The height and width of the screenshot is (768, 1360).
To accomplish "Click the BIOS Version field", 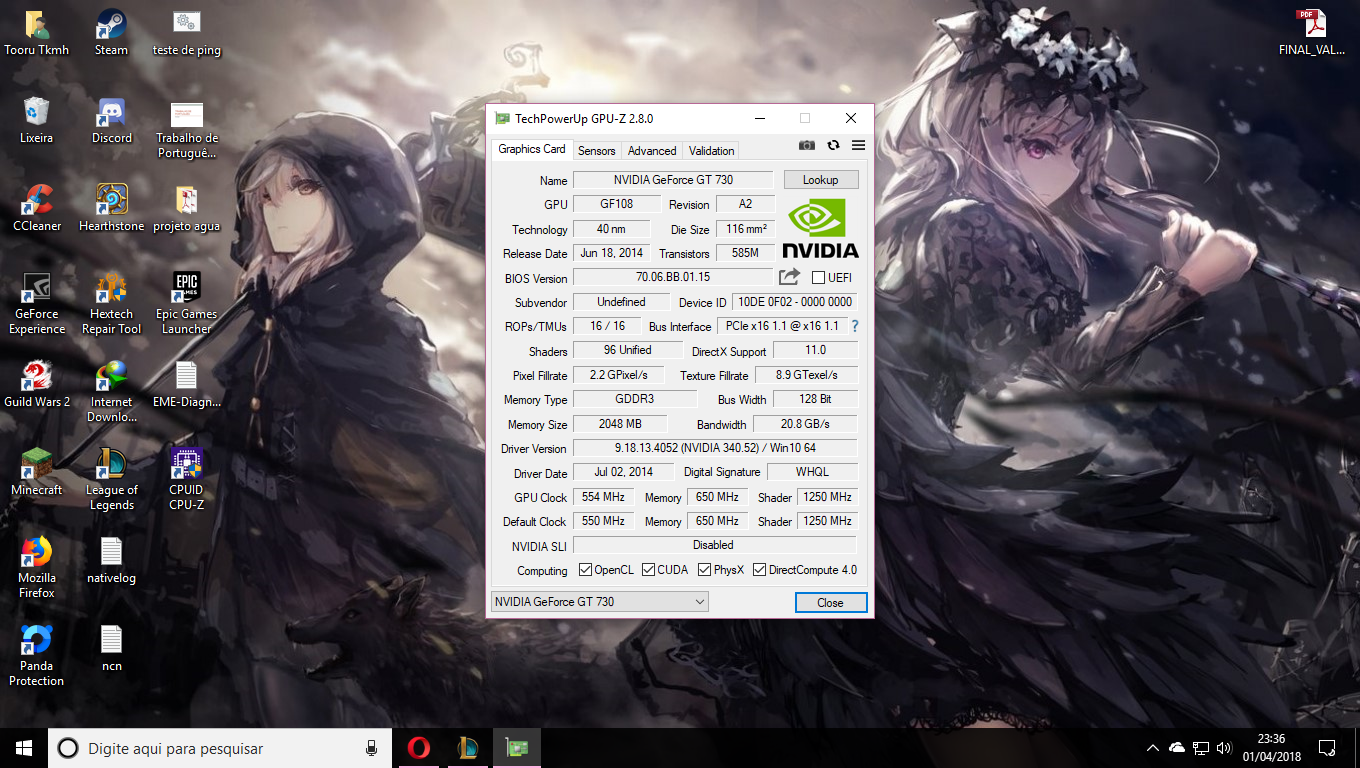I will point(673,277).
